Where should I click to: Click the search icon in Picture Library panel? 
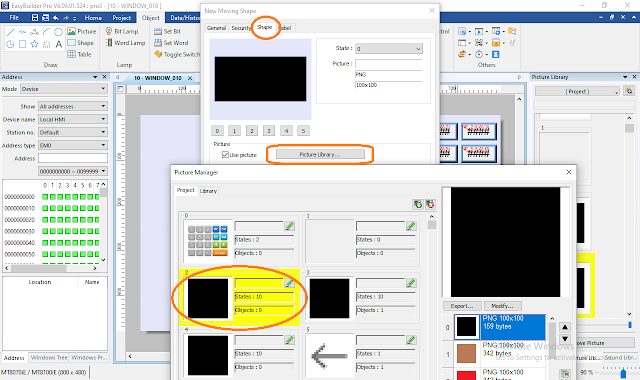coord(629,91)
